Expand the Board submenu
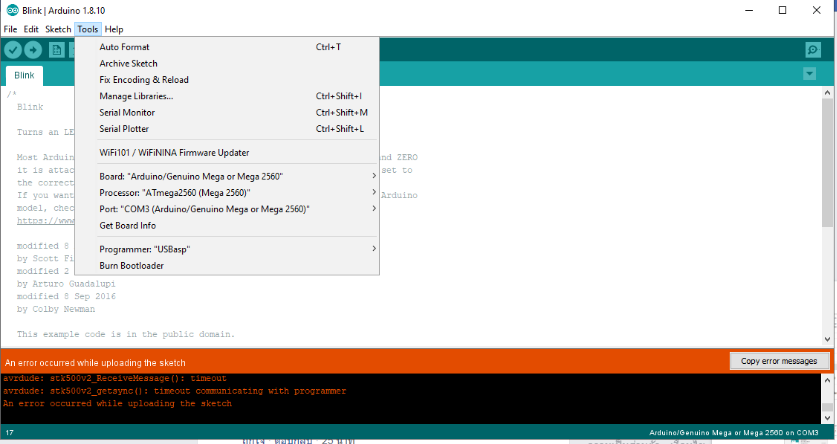The width and height of the screenshot is (837, 444). pyautogui.click(x=227, y=176)
